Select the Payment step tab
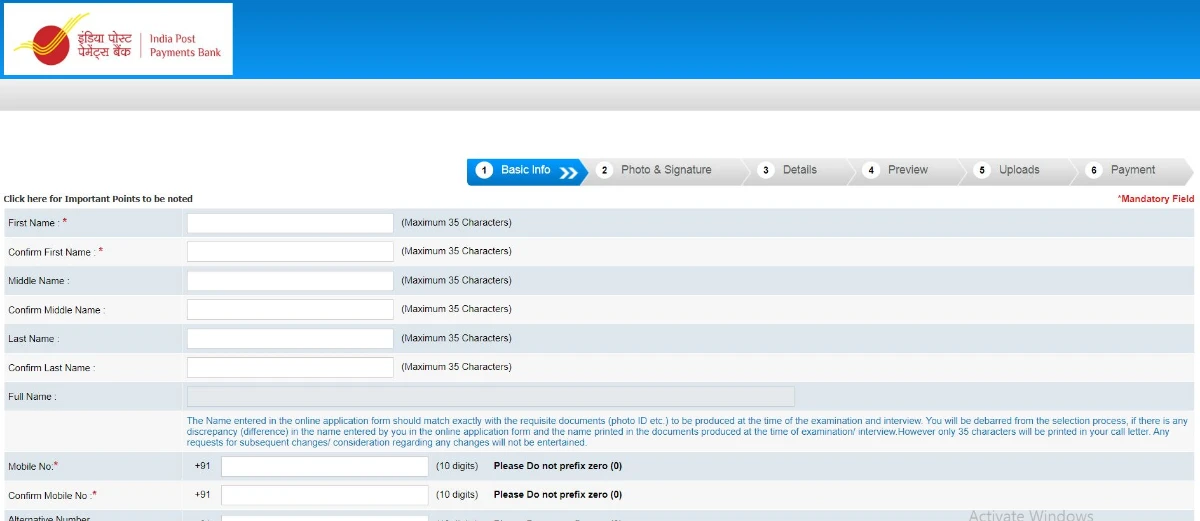Image resolution: width=1200 pixels, height=521 pixels. point(1133,170)
